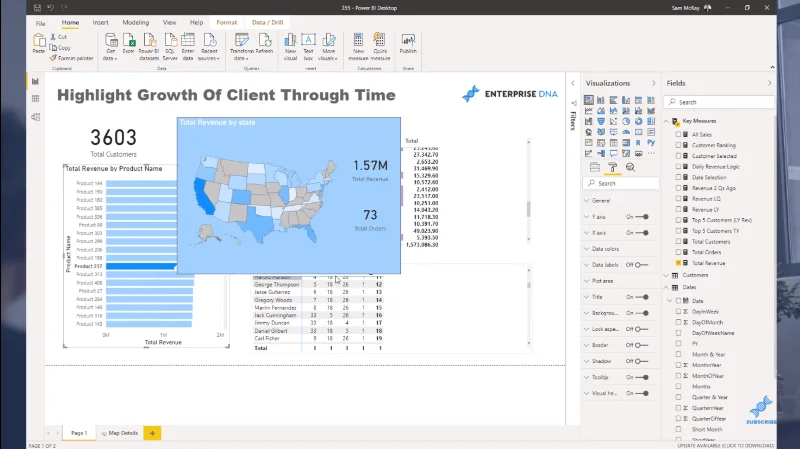Switch to Model view in left sidebar
Viewport: 800px width, 449px height.
[x=35, y=117]
